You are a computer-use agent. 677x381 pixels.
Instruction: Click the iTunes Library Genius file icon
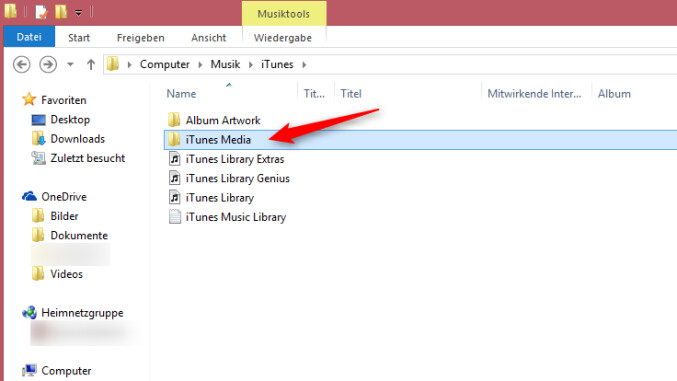[x=174, y=178]
